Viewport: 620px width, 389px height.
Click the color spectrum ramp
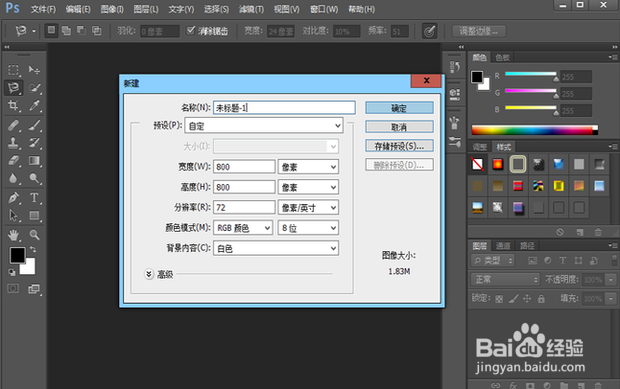[535, 130]
